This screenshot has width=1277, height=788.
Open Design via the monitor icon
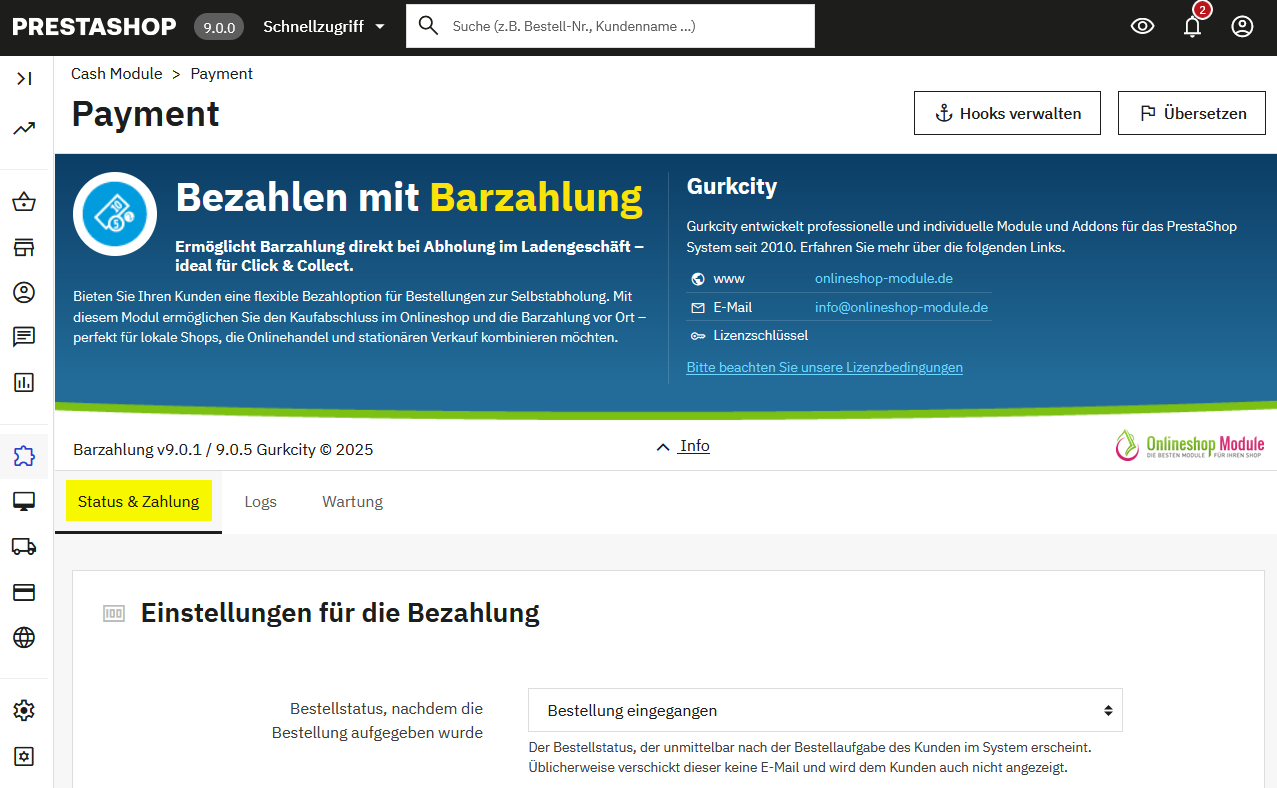[24, 501]
